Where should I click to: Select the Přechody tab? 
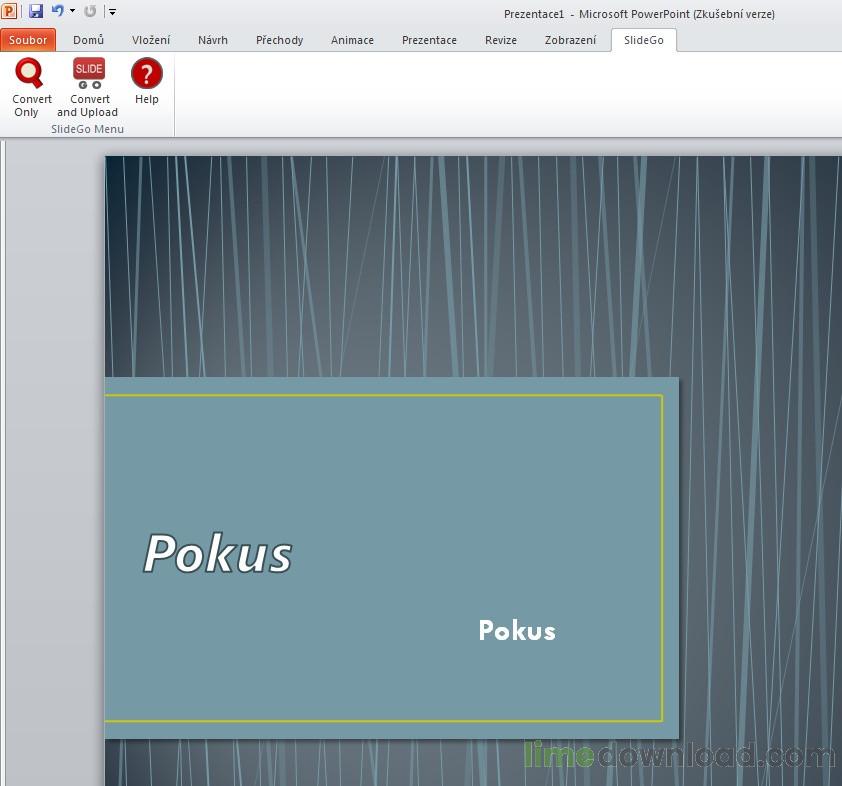(280, 40)
